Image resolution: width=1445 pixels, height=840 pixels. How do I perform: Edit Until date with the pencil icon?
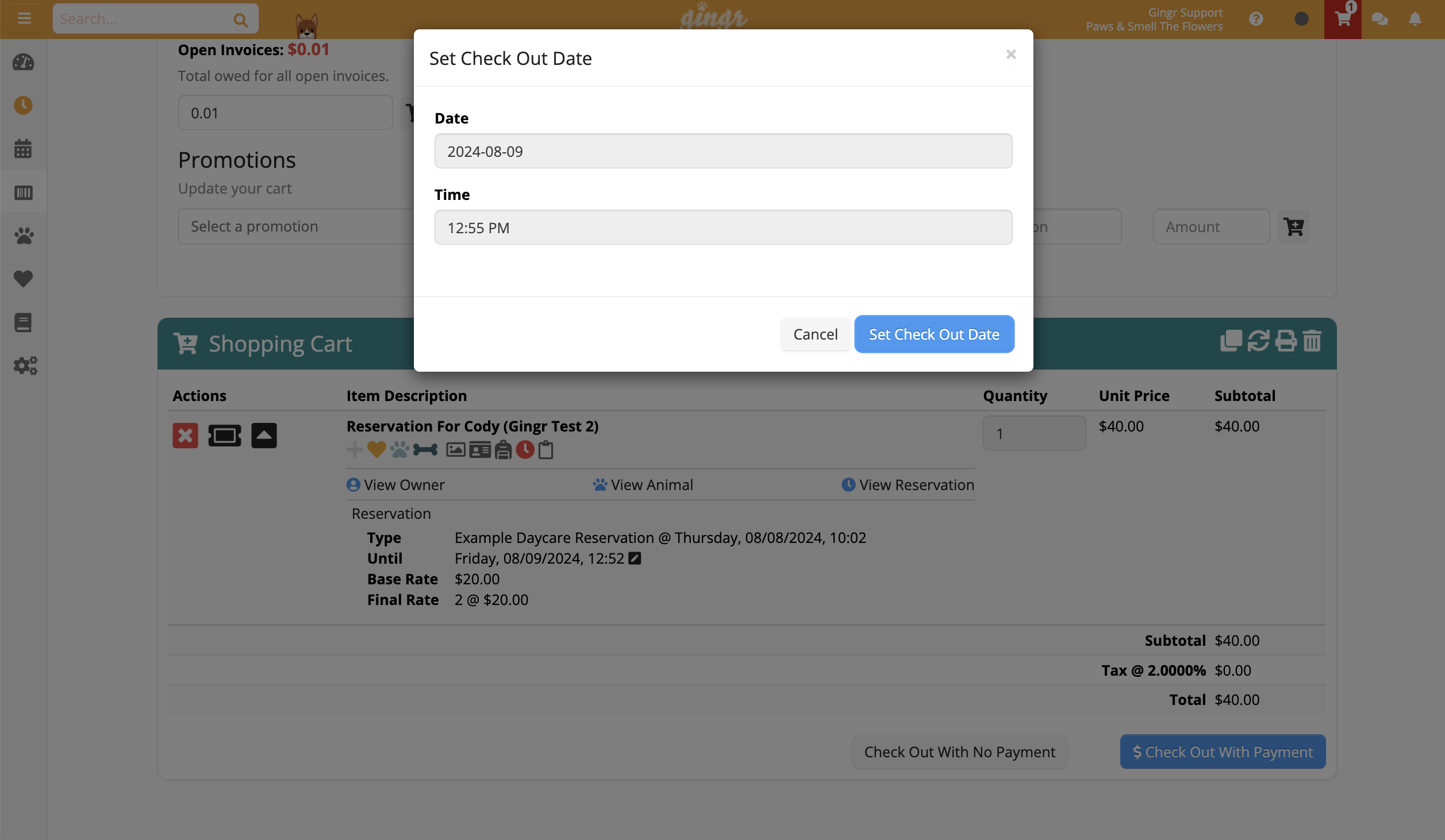point(635,558)
